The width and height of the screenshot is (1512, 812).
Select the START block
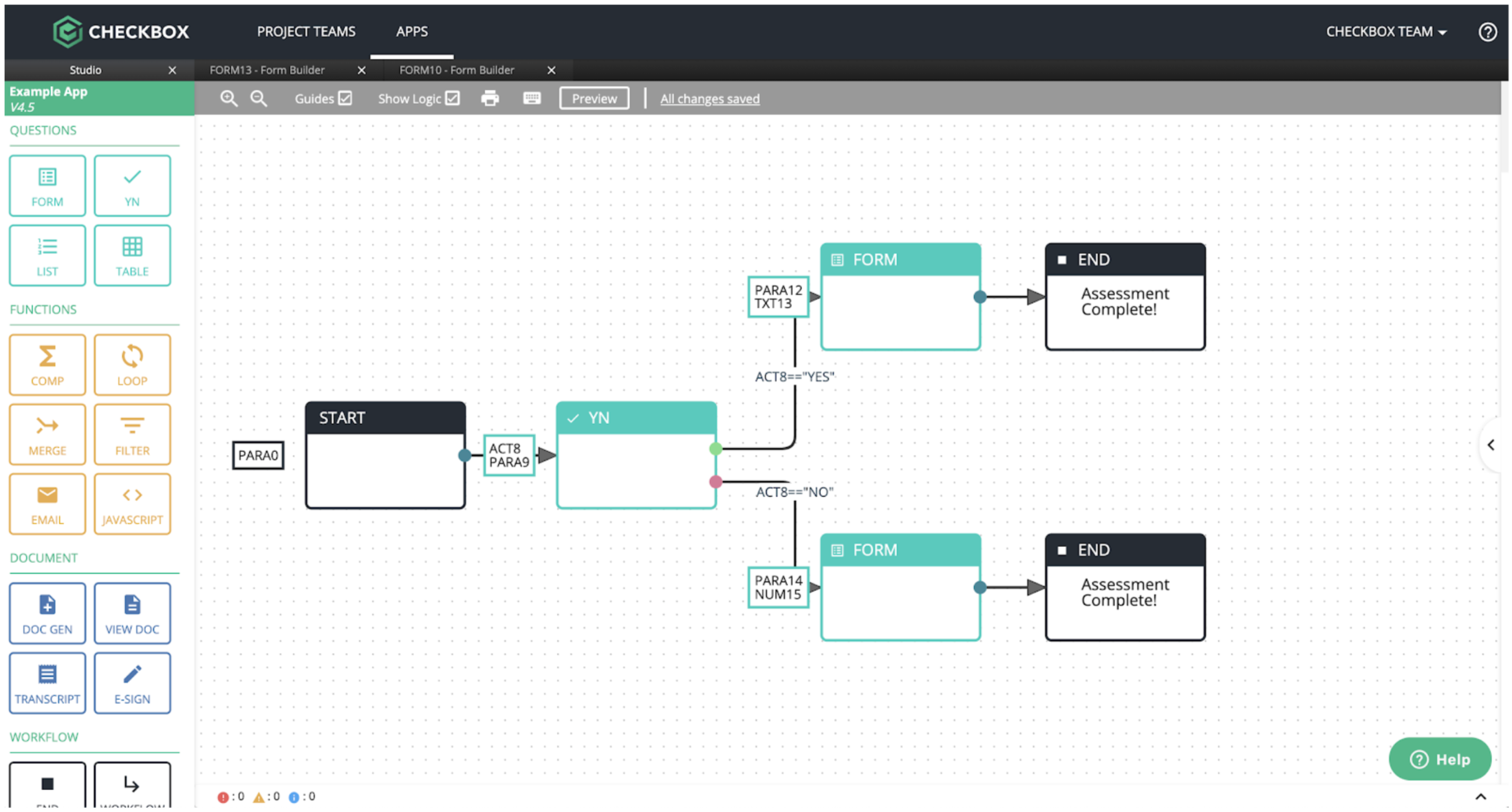point(386,456)
